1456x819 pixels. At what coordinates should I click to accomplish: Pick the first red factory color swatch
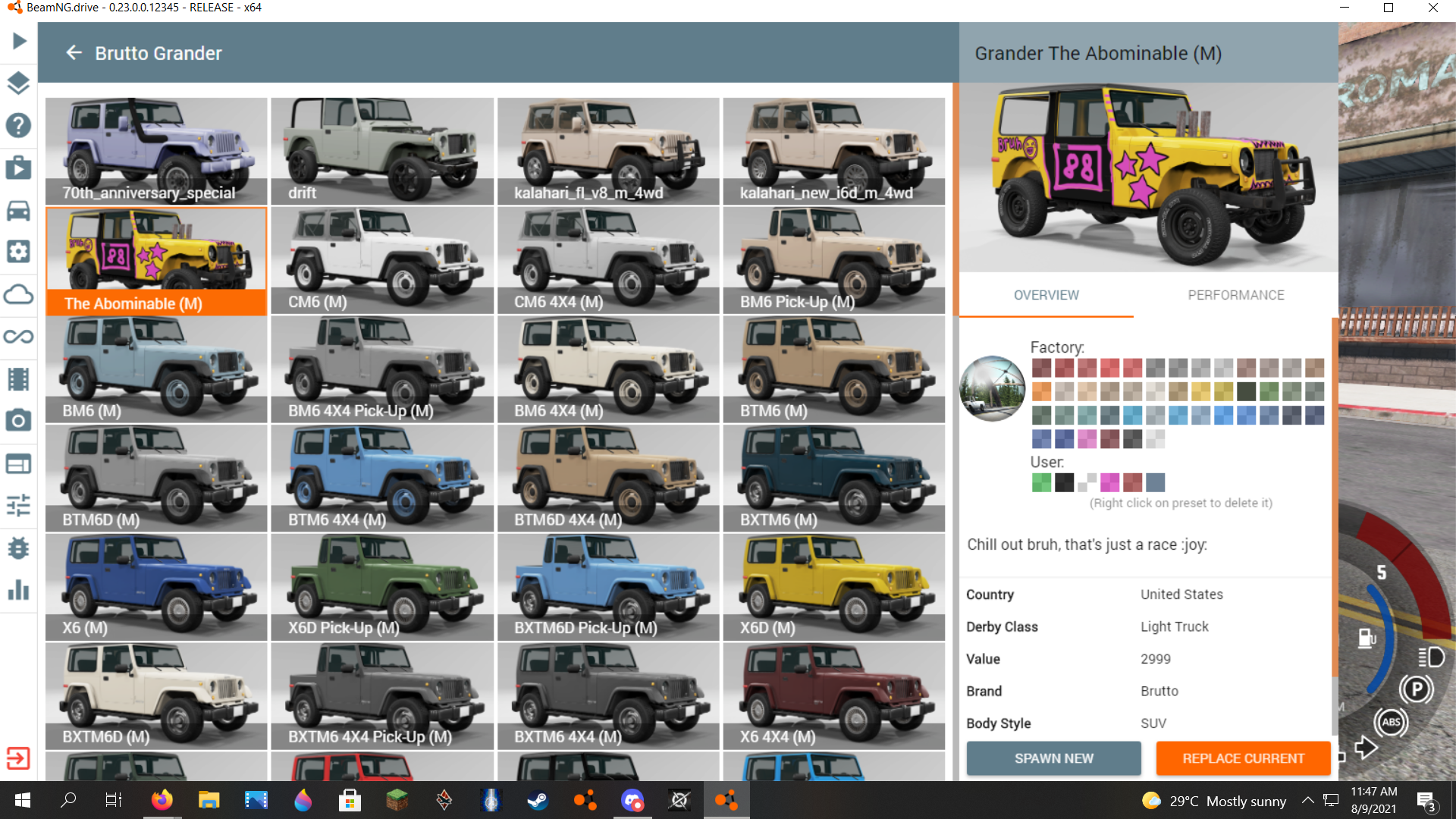point(1041,369)
